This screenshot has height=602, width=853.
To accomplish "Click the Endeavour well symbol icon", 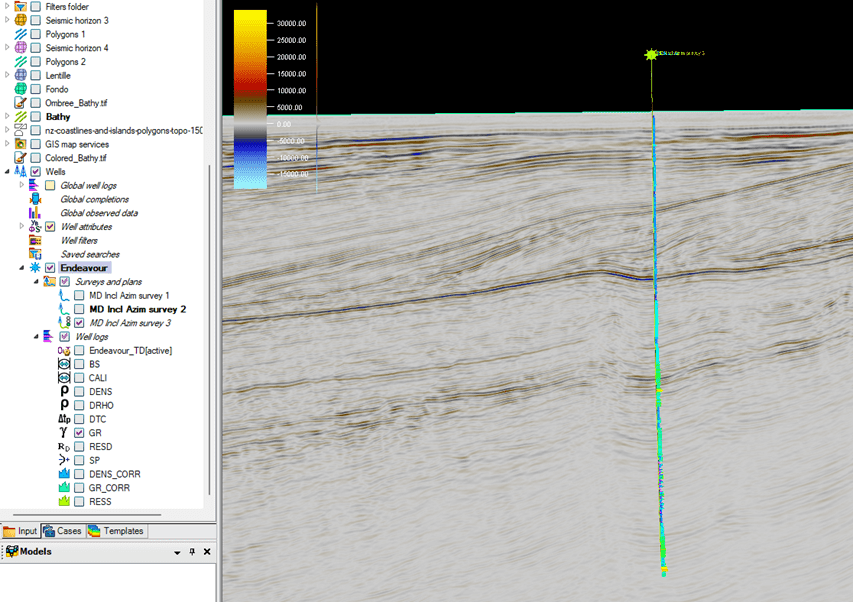I will (35, 268).
